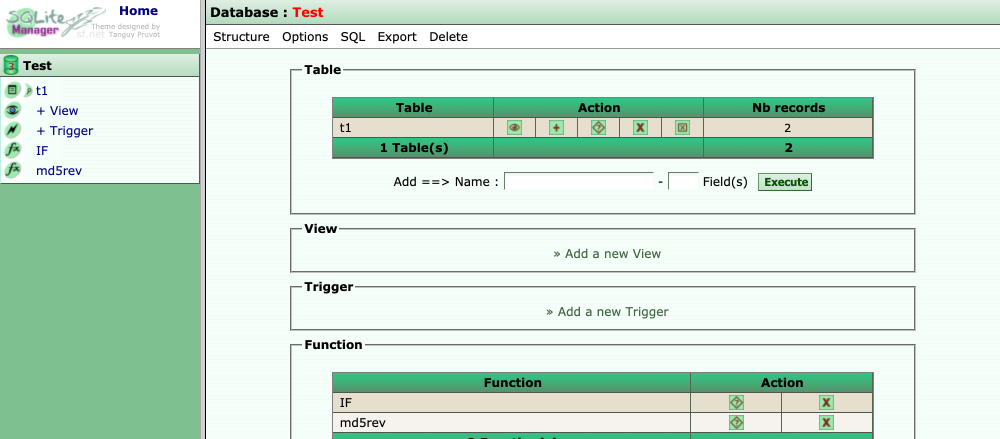Go to the Home link
Screen dimensions: 1000x439
pos(138,11)
